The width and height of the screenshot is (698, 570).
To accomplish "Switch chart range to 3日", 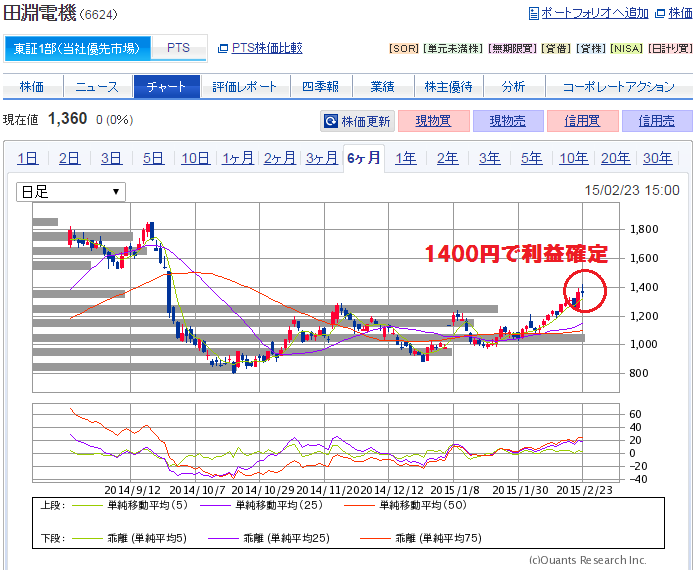I will [111, 158].
